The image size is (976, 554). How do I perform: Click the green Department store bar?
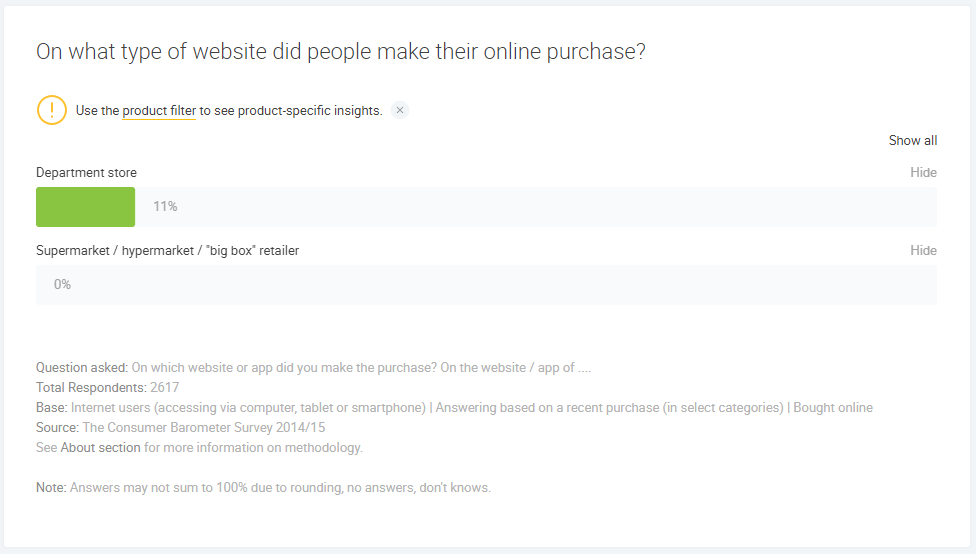coord(86,207)
